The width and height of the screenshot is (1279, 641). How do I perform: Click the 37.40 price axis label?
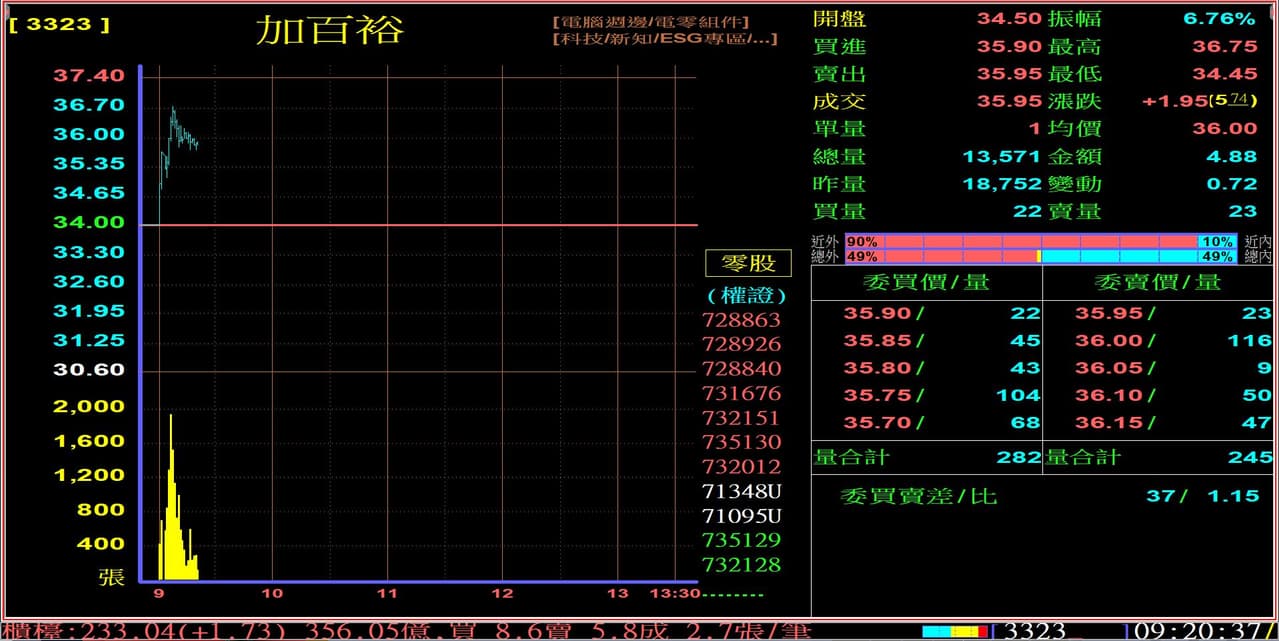pos(89,76)
